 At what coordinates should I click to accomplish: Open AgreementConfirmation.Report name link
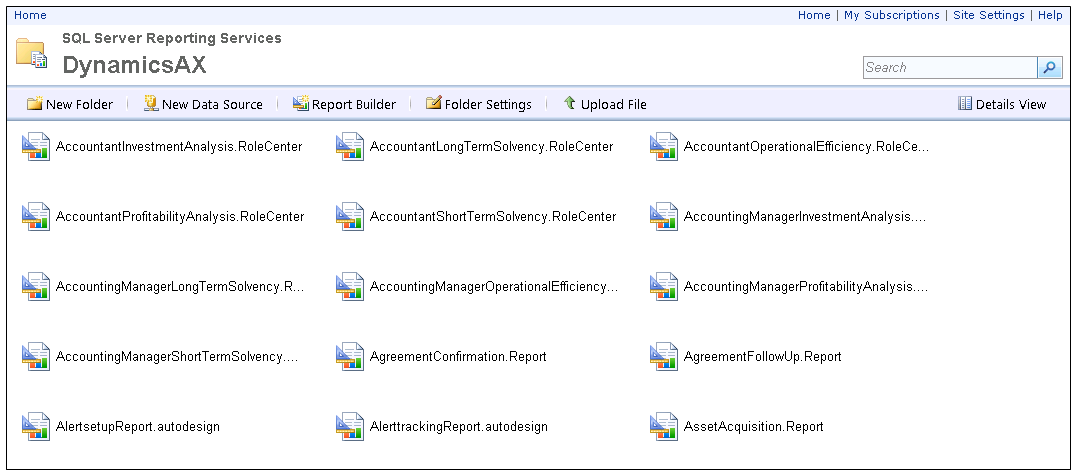pos(458,356)
